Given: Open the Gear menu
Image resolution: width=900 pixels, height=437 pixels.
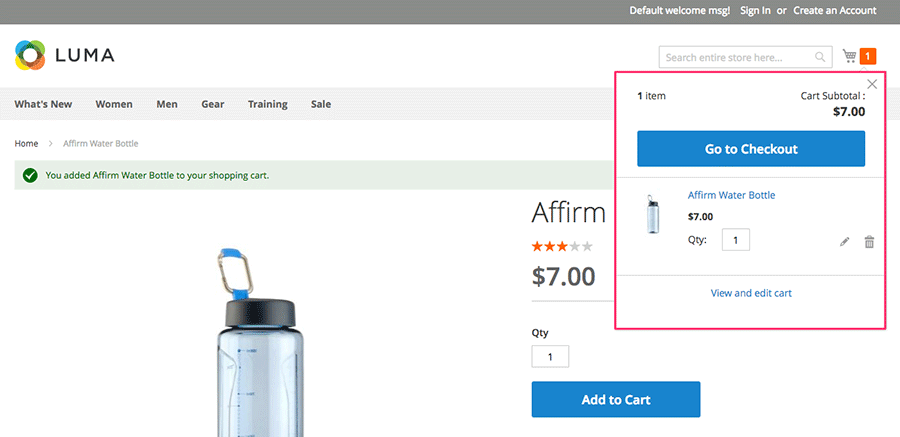Looking at the screenshot, I should point(213,104).
